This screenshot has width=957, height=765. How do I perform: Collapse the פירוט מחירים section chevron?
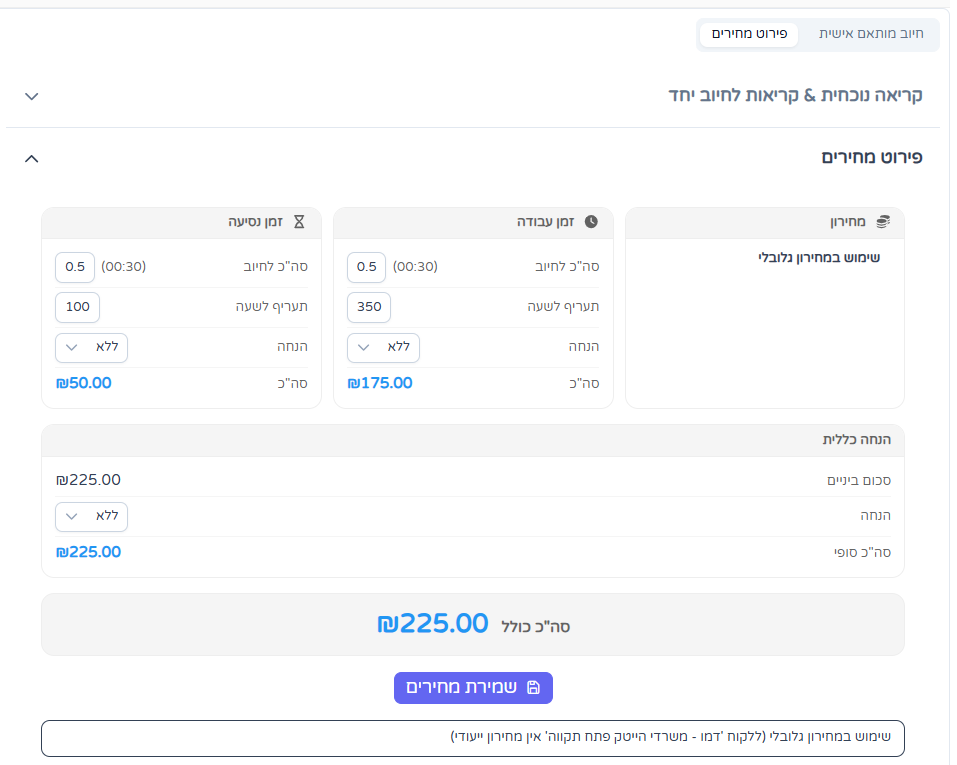[x=32, y=159]
